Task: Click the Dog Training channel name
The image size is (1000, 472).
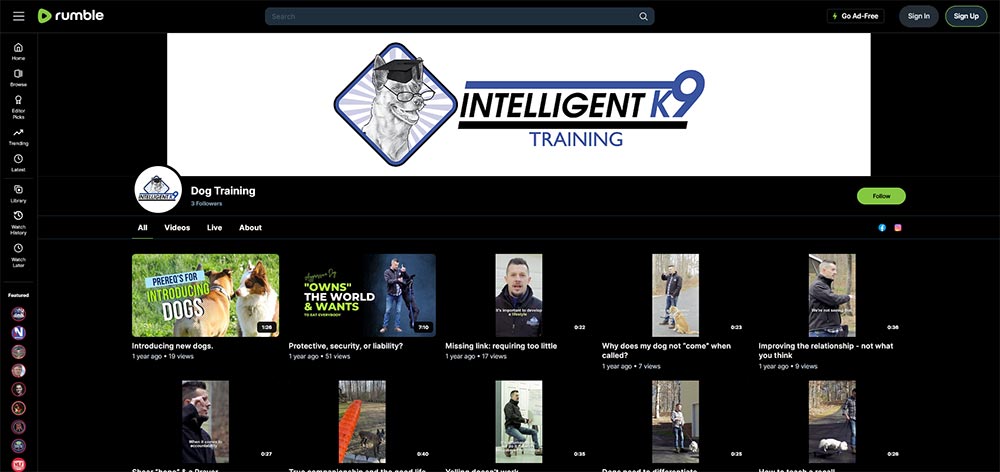Action: point(223,191)
